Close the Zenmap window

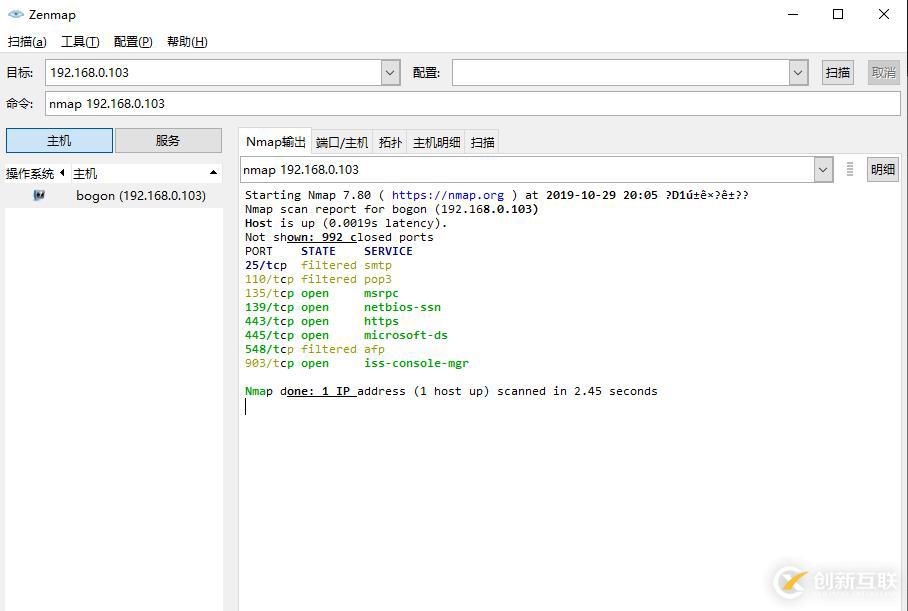click(884, 14)
